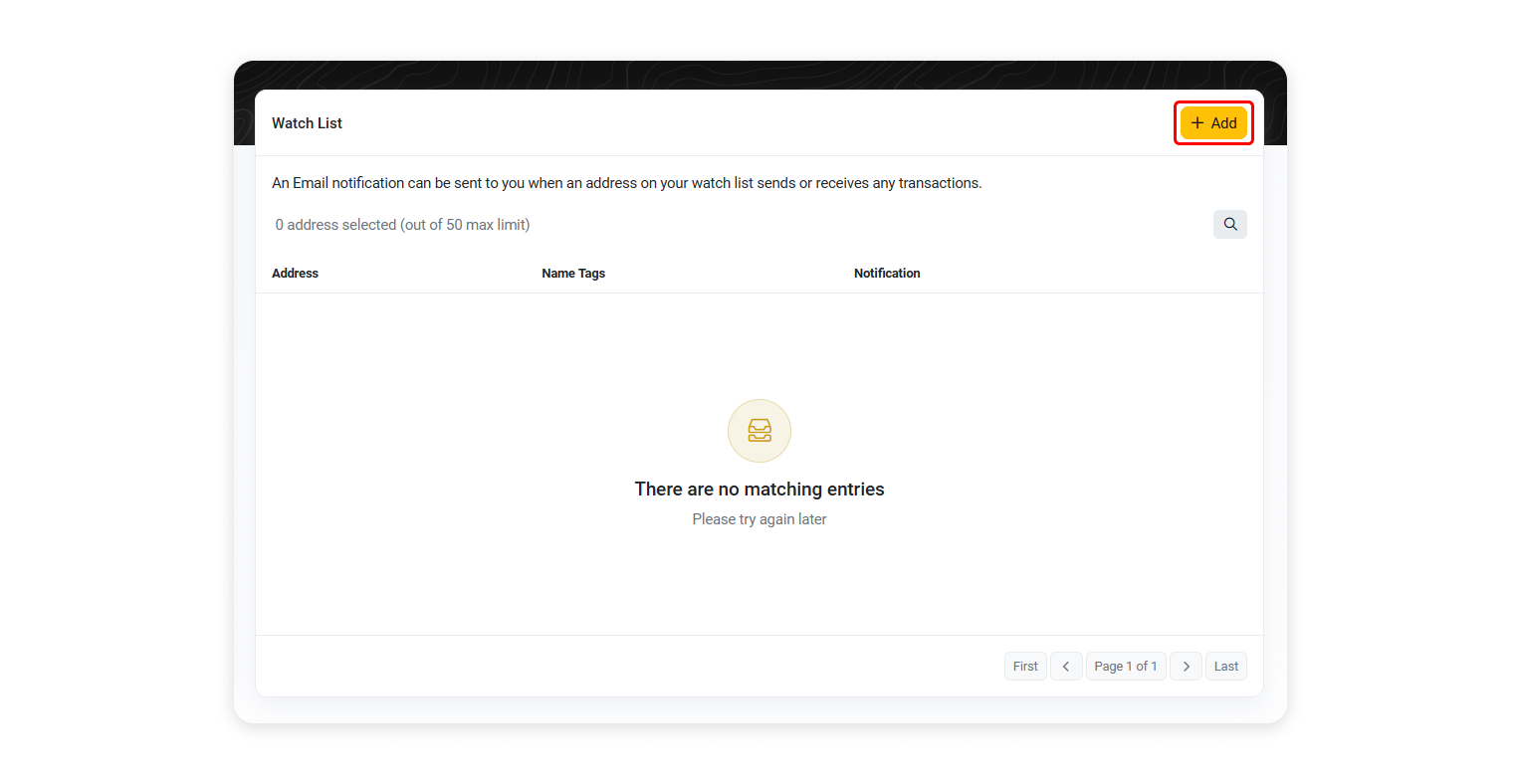
Task: Click the empty inbox tray icon
Action: (760, 431)
